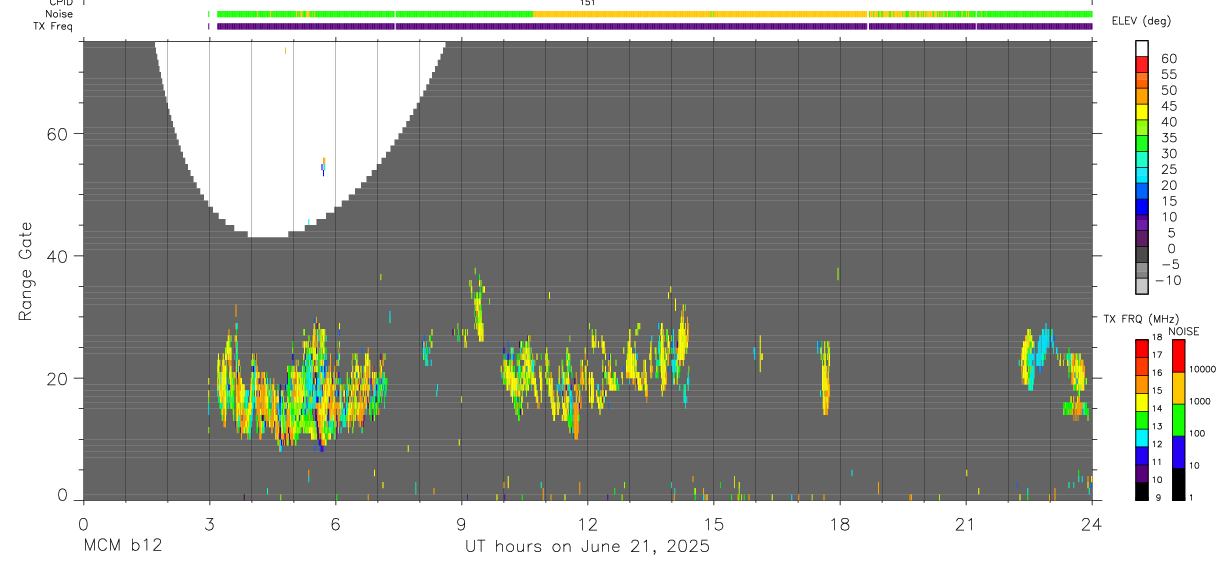Click the '60' label on the ELEV legend
Image resolution: width=1228 pixels, height=567 pixels.
(1168, 59)
